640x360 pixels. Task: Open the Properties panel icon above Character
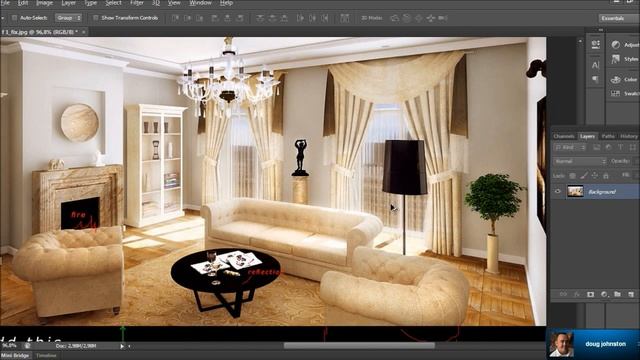tap(595, 44)
